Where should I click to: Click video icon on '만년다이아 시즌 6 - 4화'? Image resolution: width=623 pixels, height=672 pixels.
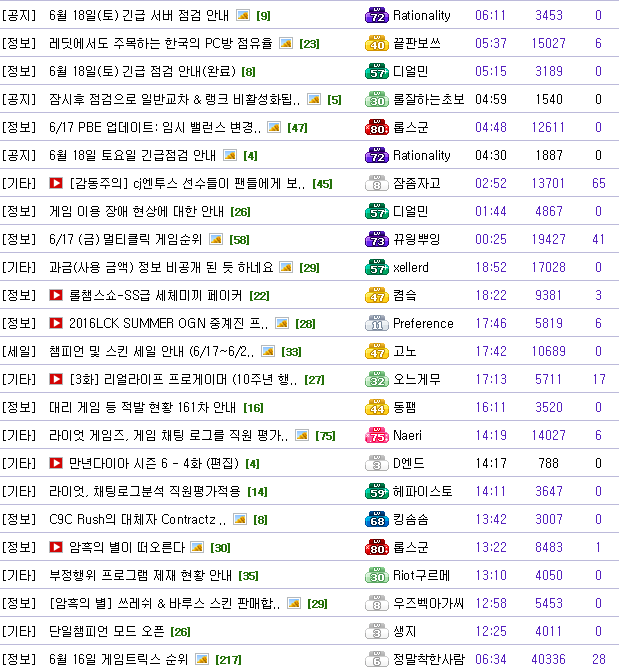(56, 463)
